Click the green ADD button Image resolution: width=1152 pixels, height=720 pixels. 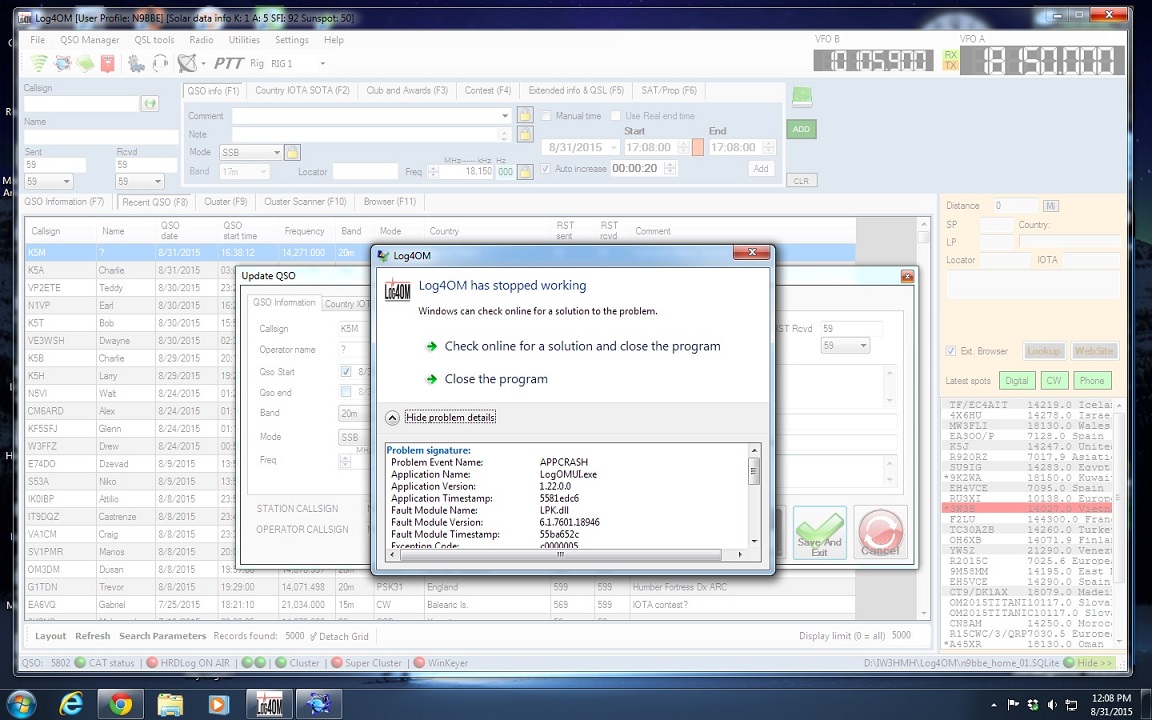(801, 129)
